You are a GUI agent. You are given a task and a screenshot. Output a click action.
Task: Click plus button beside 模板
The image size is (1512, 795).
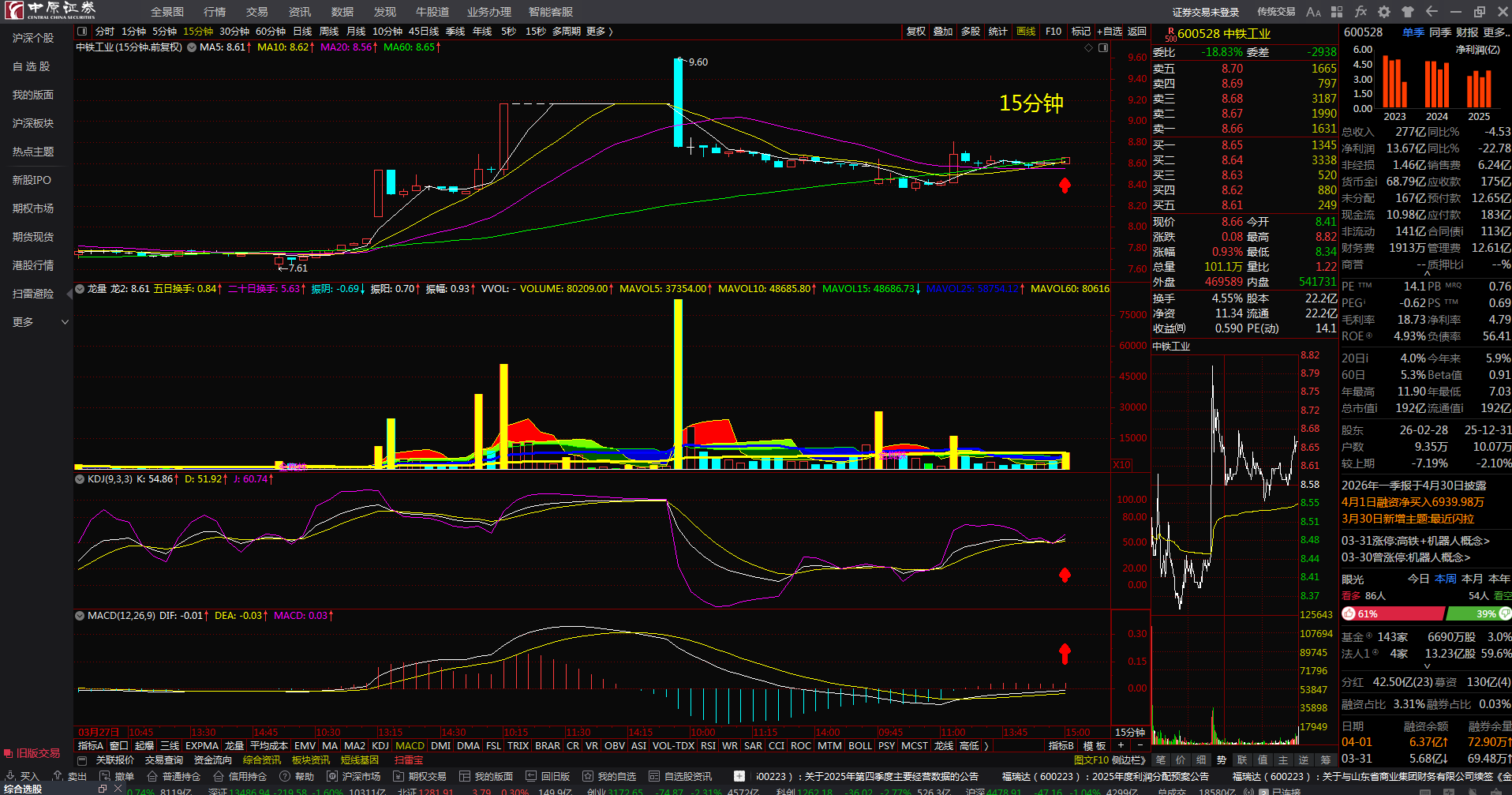pyautogui.click(x=1121, y=745)
